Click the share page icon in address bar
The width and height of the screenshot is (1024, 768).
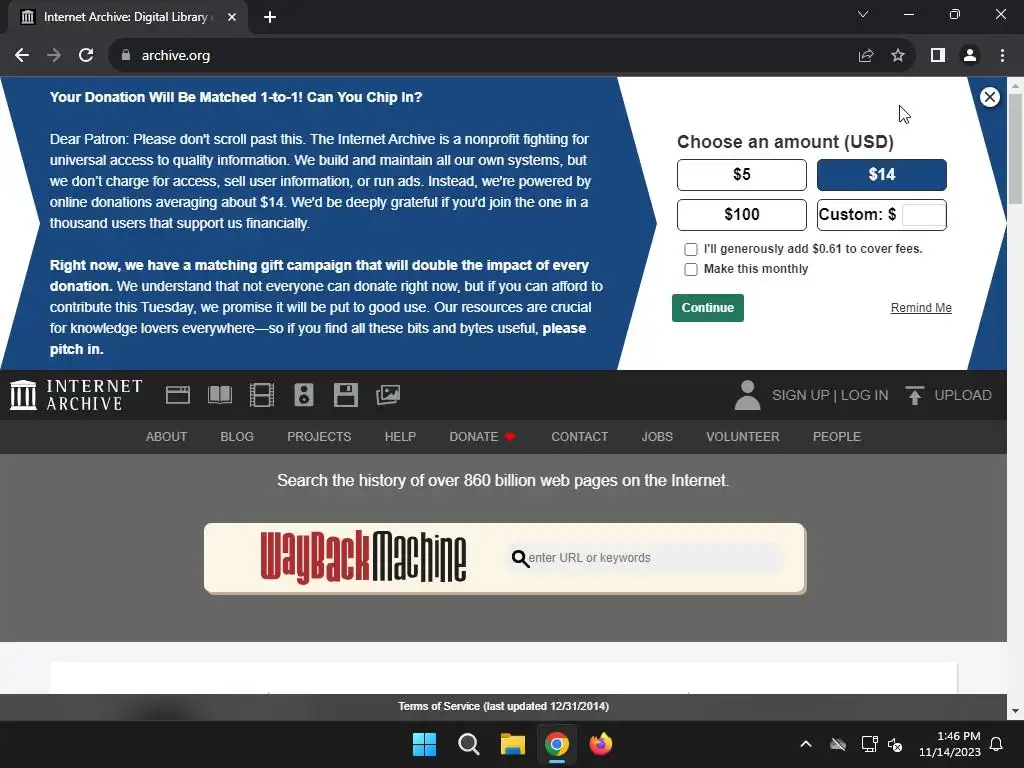pyautogui.click(x=866, y=56)
